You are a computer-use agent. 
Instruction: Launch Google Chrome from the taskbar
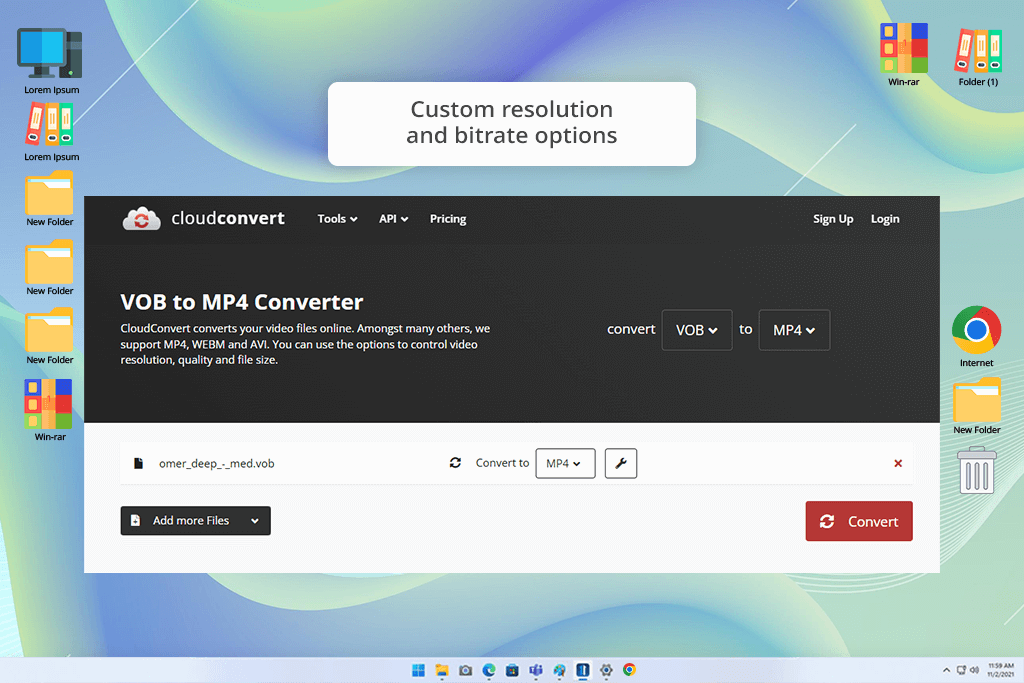click(x=630, y=670)
